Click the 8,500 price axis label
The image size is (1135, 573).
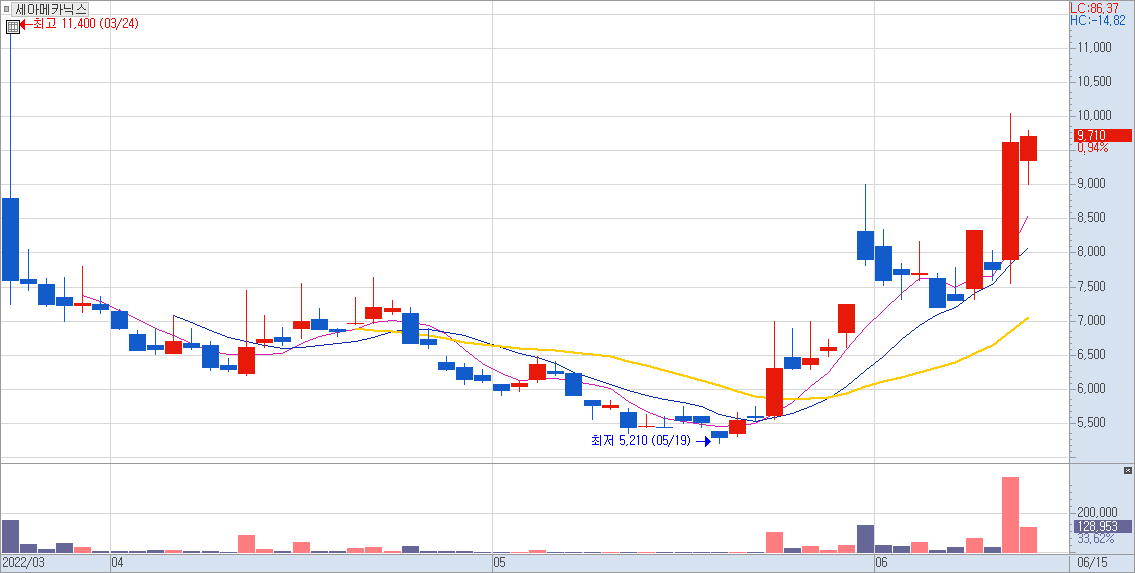1092,218
